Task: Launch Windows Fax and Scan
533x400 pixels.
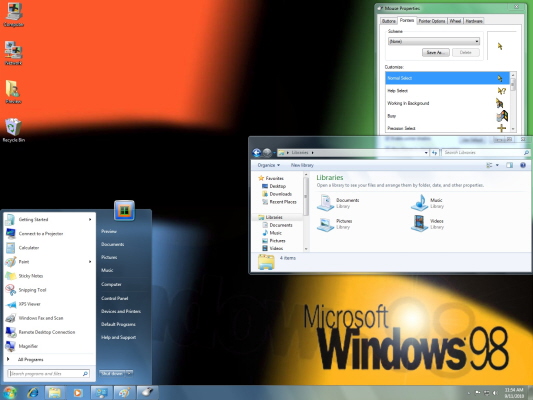Action: tap(49, 318)
